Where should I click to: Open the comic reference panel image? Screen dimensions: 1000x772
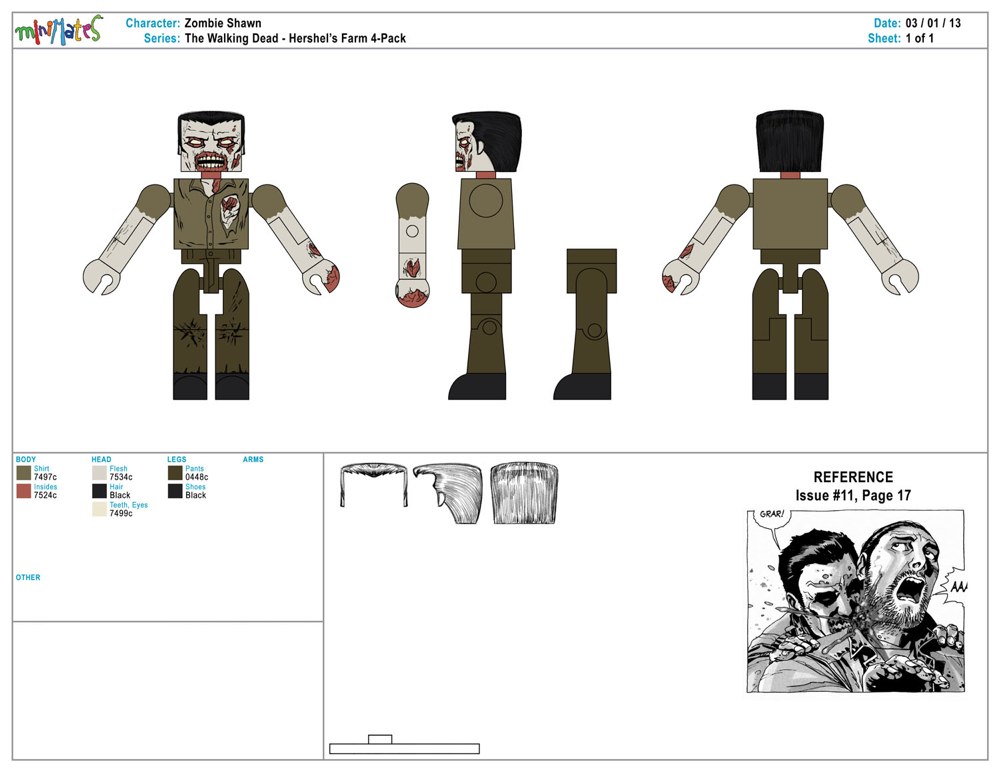855,601
